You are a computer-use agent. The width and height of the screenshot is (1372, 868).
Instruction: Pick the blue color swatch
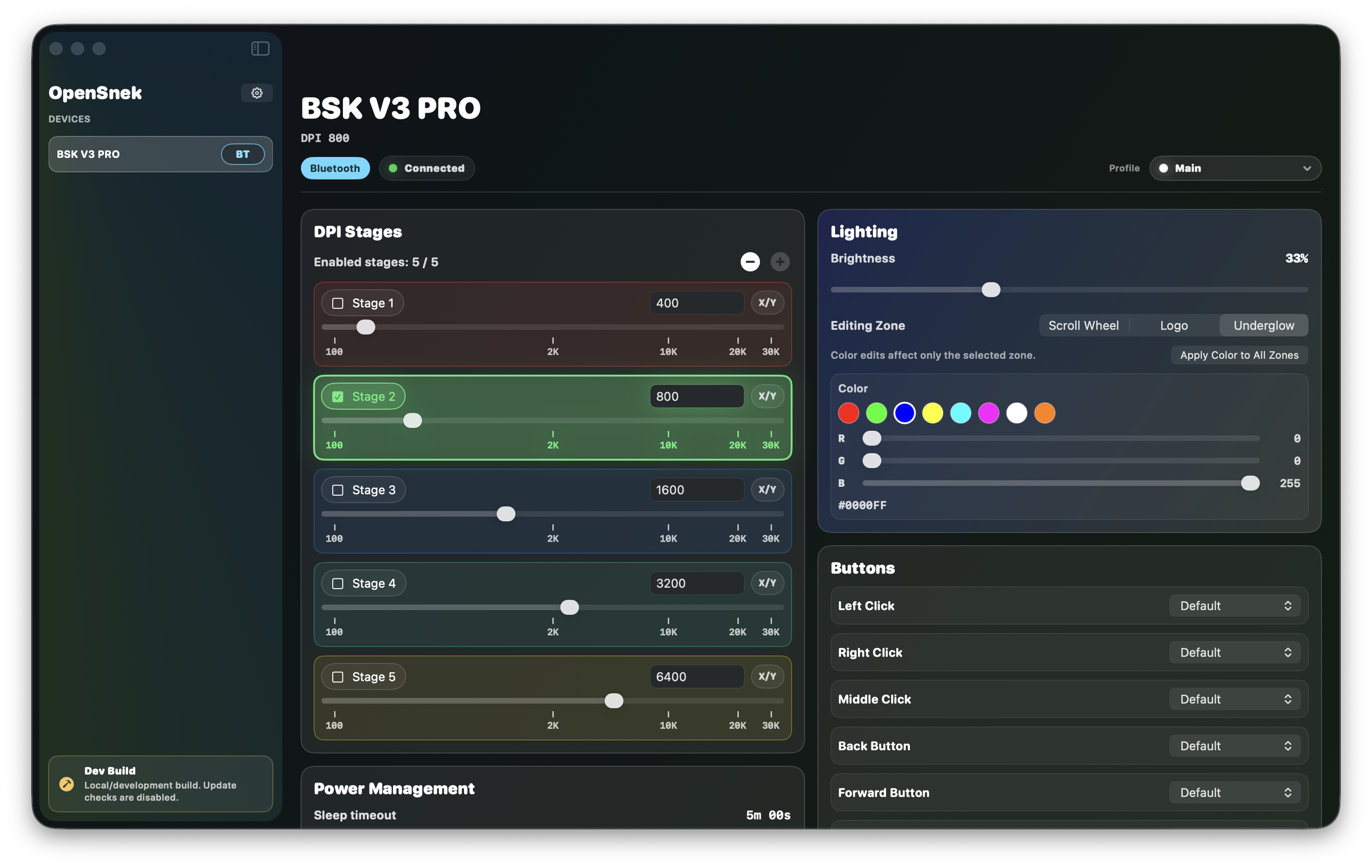[x=904, y=413]
